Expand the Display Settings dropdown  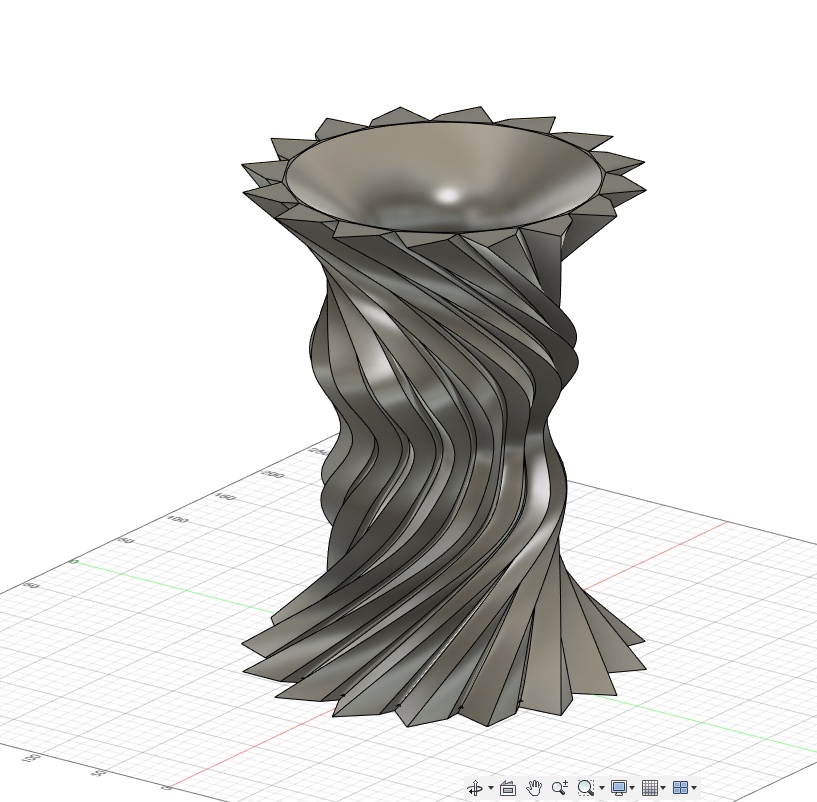click(633, 787)
